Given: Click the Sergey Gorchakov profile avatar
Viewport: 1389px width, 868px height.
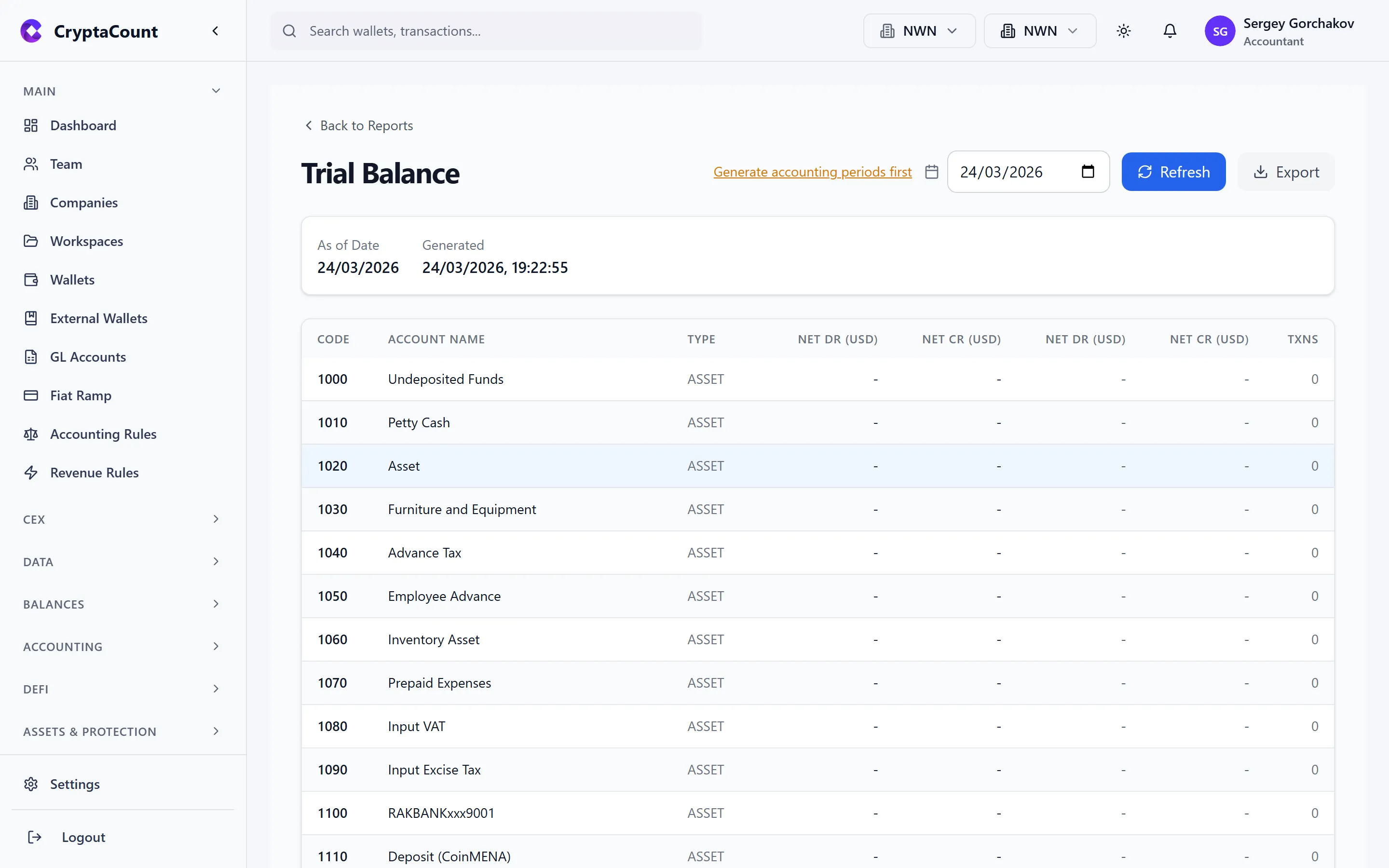Looking at the screenshot, I should click(x=1220, y=31).
